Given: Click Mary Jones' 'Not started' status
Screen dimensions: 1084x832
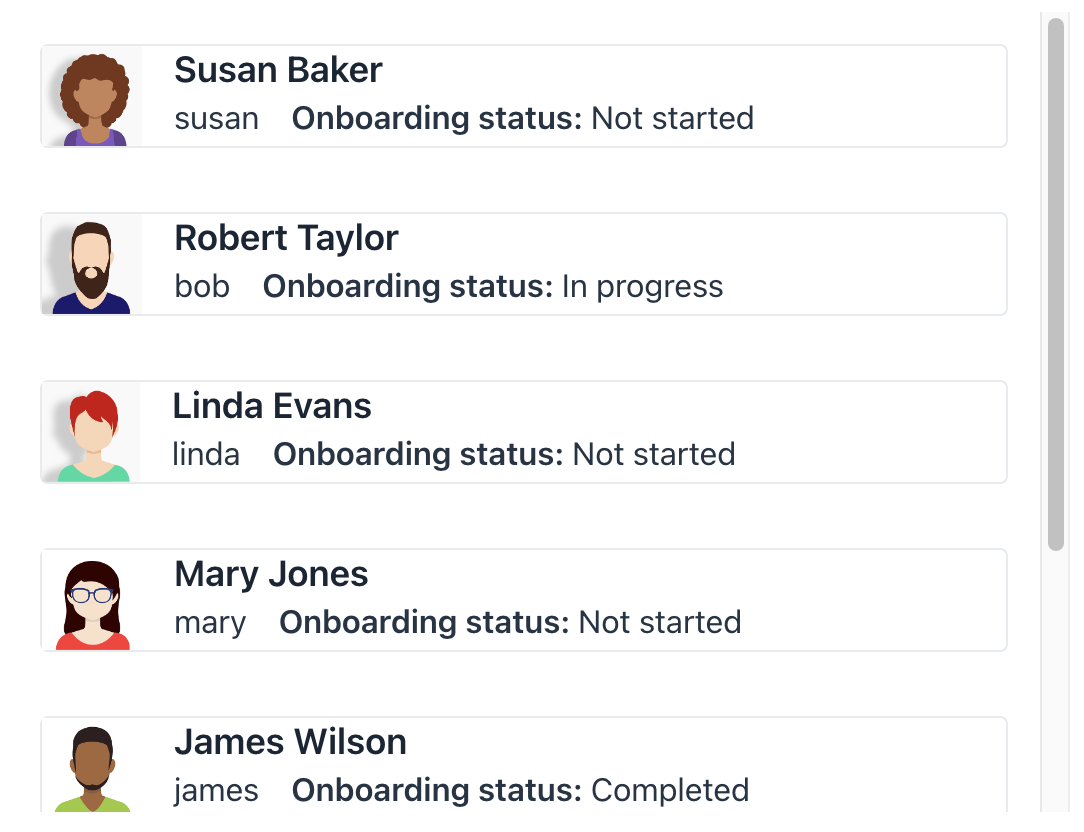Looking at the screenshot, I should point(660,623).
